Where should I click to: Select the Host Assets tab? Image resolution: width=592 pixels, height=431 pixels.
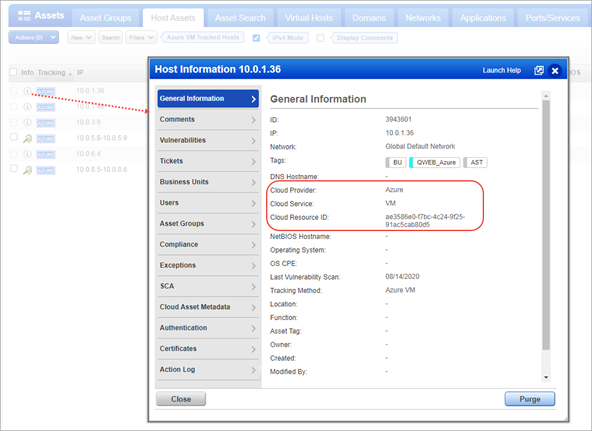point(173,18)
